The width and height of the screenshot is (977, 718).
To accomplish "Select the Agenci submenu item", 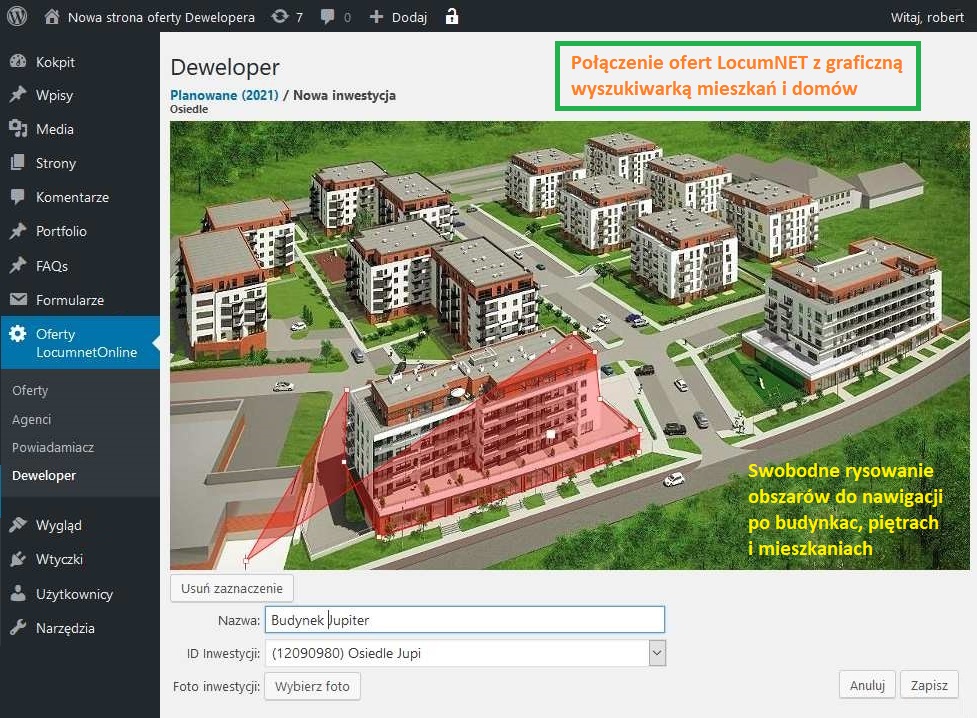I will pos(32,419).
